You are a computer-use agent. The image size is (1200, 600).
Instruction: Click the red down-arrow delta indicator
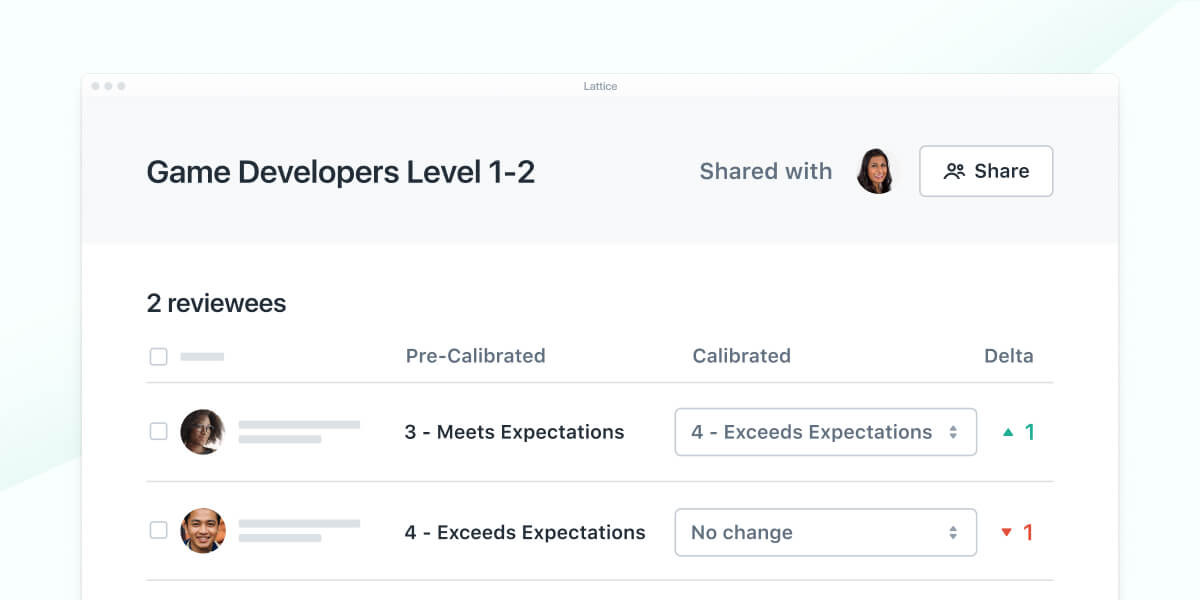1007,532
